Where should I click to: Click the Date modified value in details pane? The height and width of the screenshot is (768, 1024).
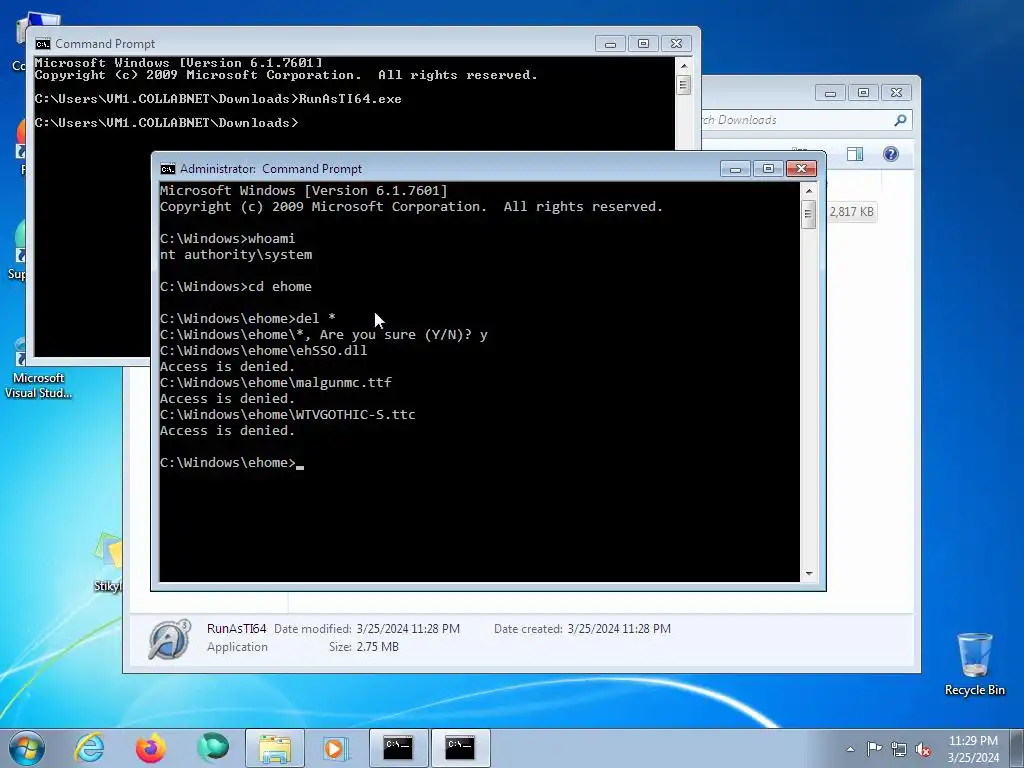(408, 628)
